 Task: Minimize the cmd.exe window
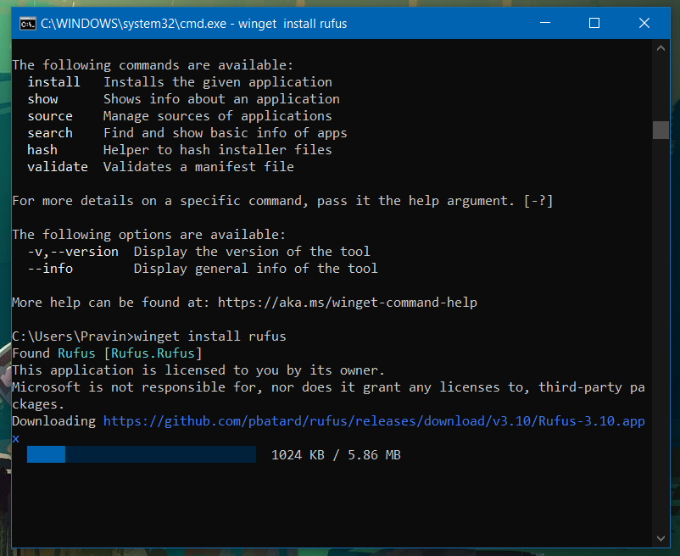pyautogui.click(x=545, y=23)
